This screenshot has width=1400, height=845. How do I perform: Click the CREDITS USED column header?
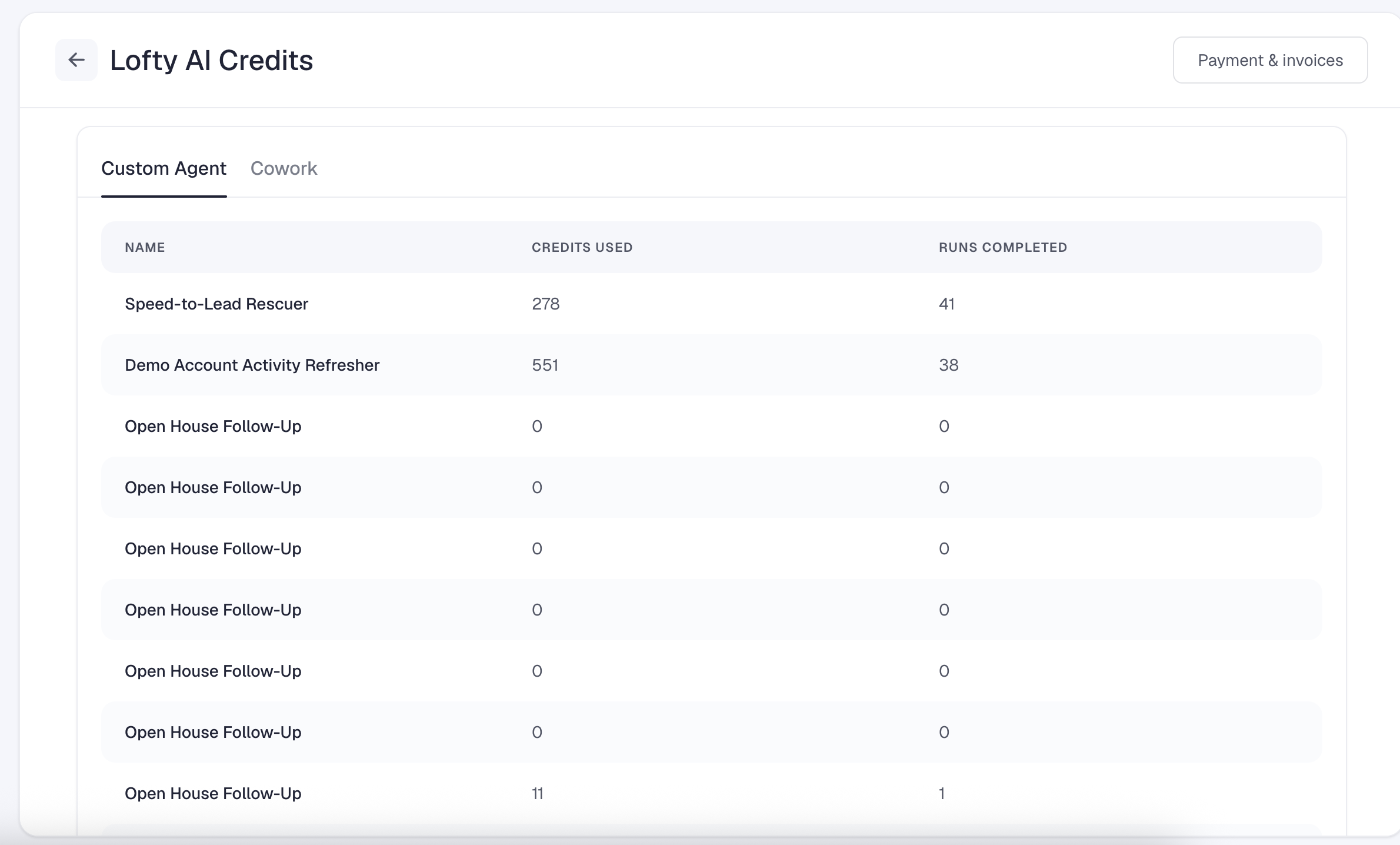pos(582,247)
